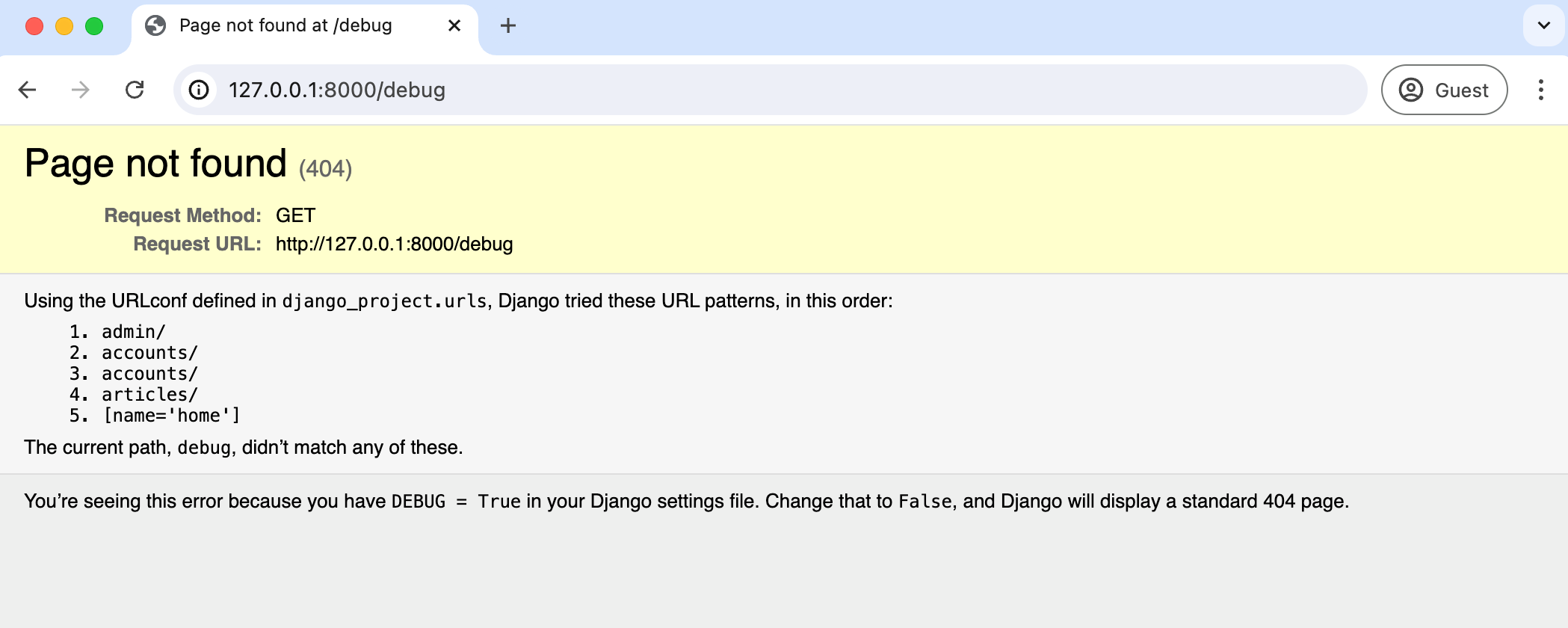Viewport: 1568px width, 628px height.
Task: Click the 'False' setting value text
Action: point(925,502)
